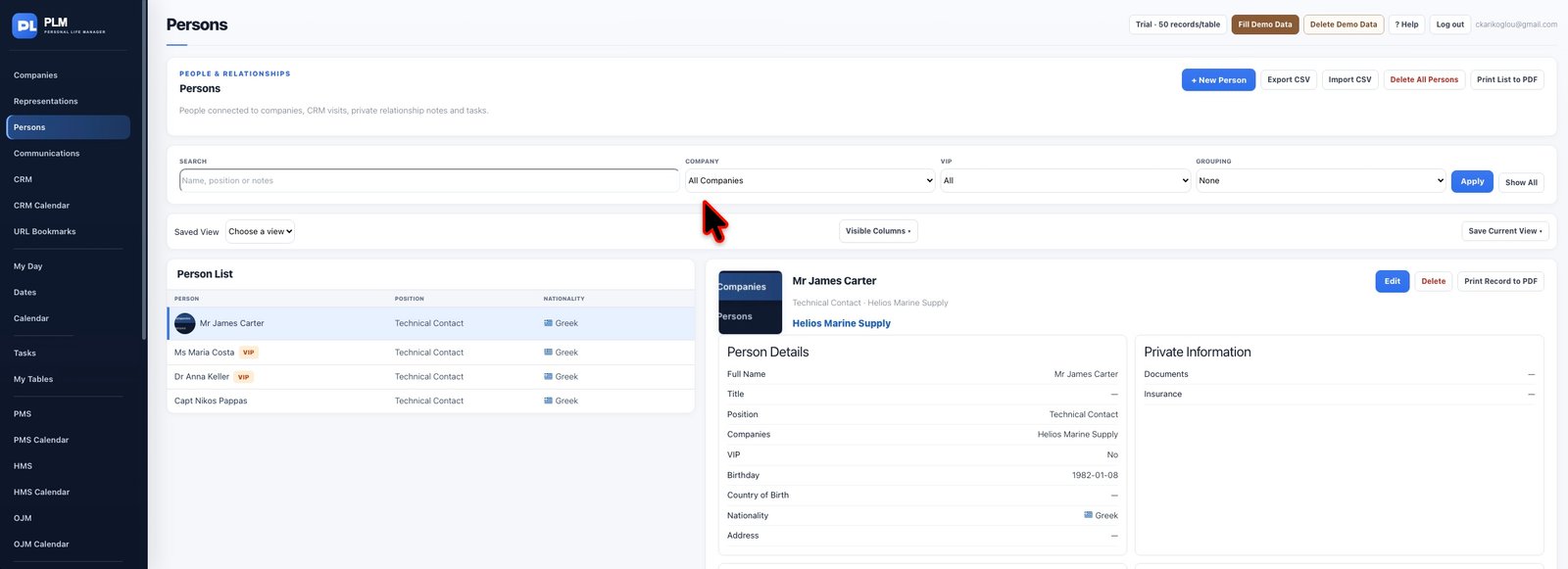Viewport: 1568px width, 569px height.
Task: Export the persons list to CSV
Action: tap(1289, 79)
